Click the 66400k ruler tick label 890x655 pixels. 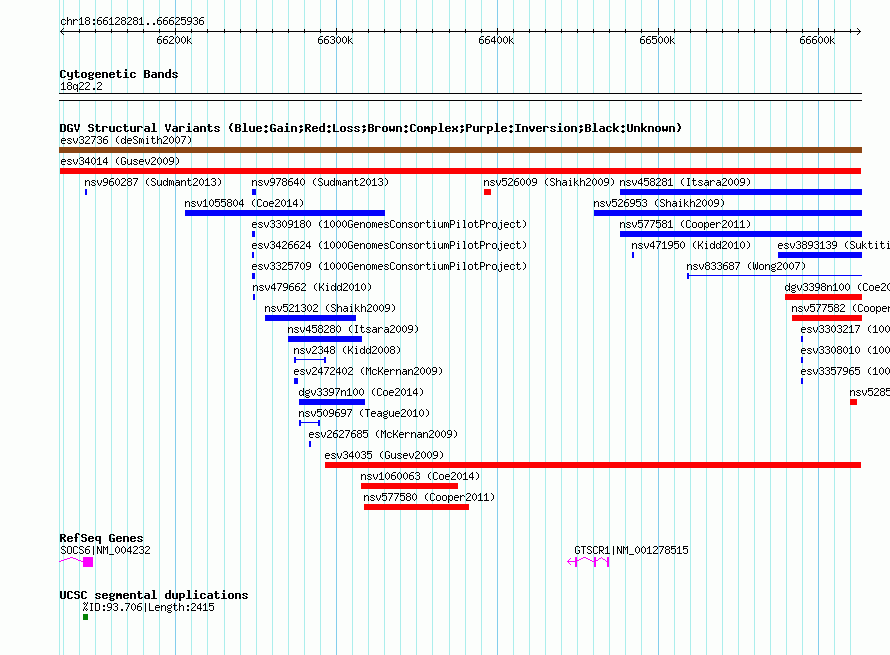tap(496, 40)
